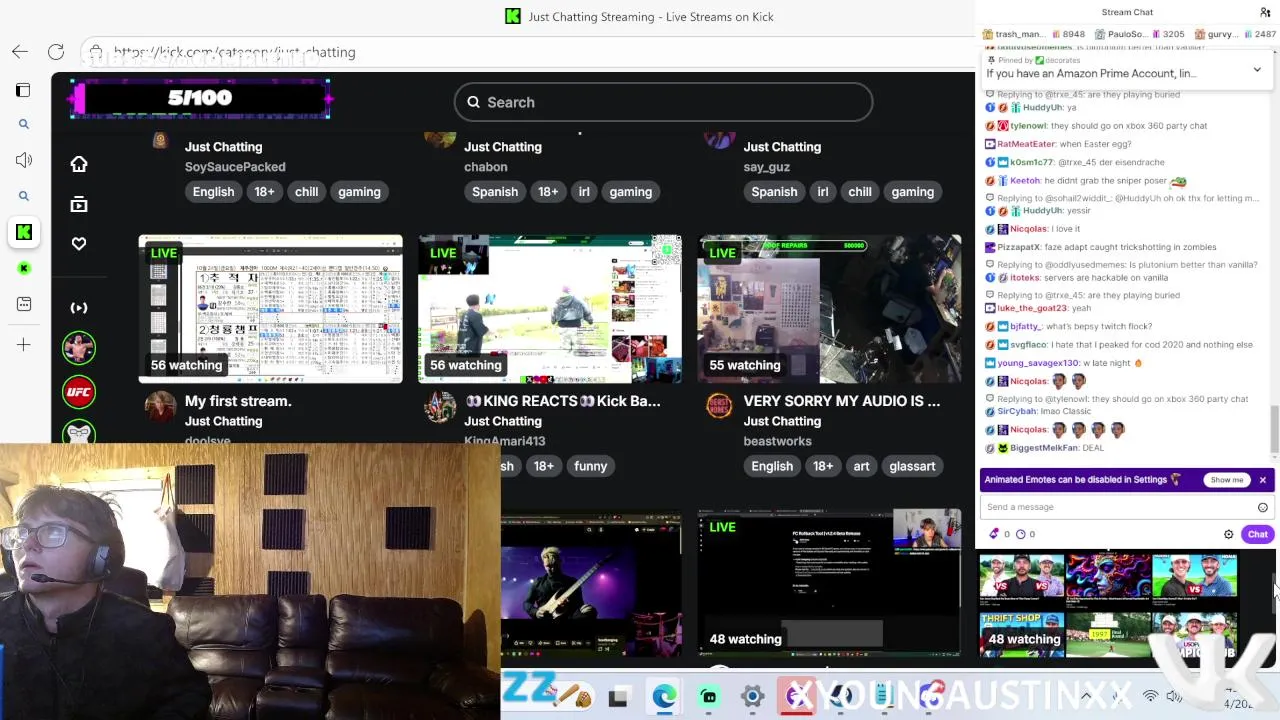
Task: Open say_guz channel link
Action: tap(767, 167)
